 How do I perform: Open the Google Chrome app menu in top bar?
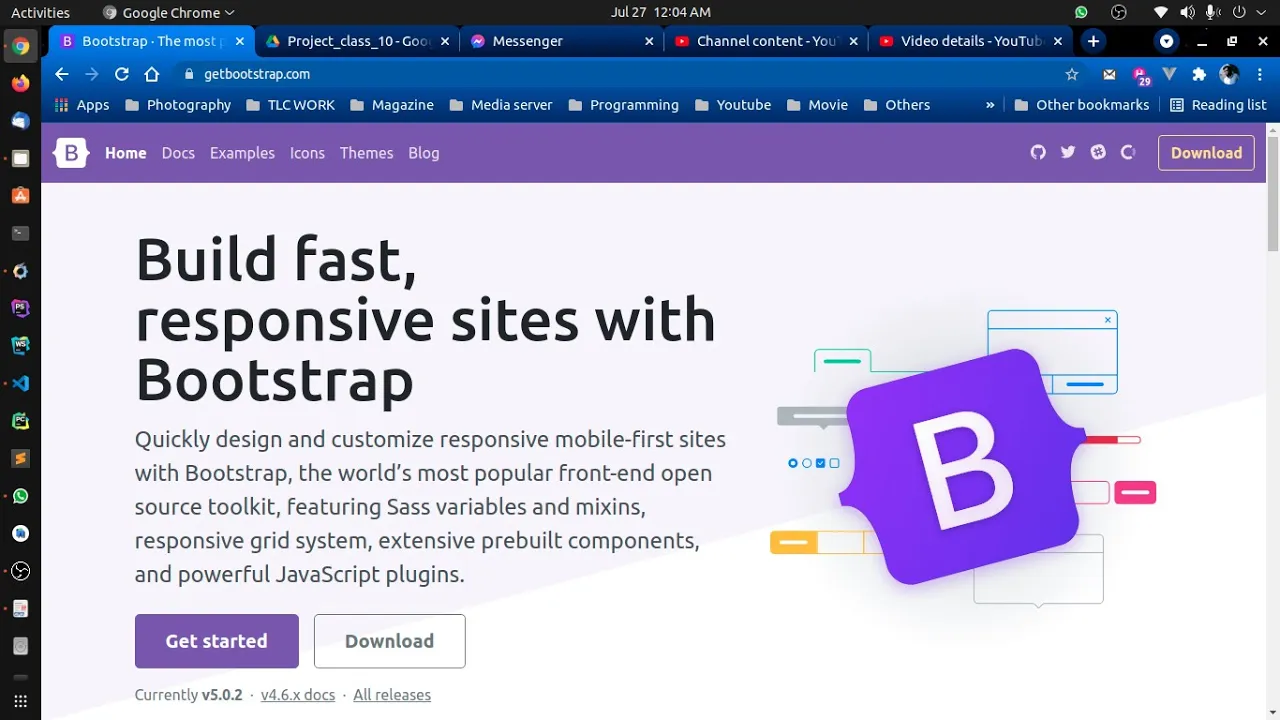(x=168, y=12)
